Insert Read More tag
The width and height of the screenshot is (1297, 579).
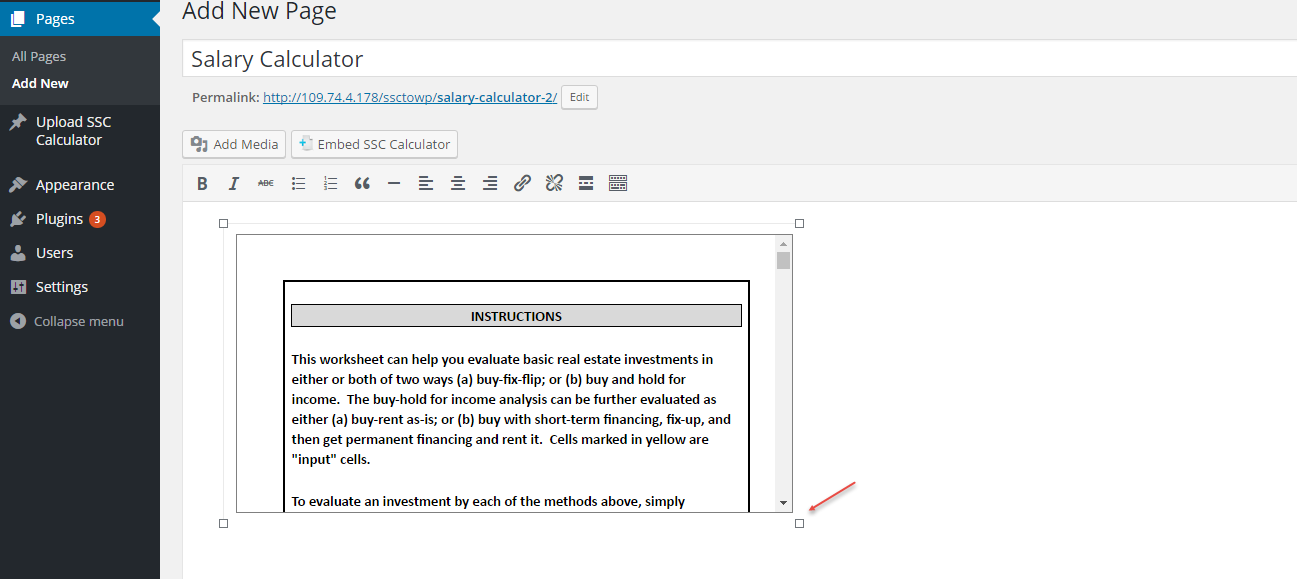pyautogui.click(x=586, y=183)
